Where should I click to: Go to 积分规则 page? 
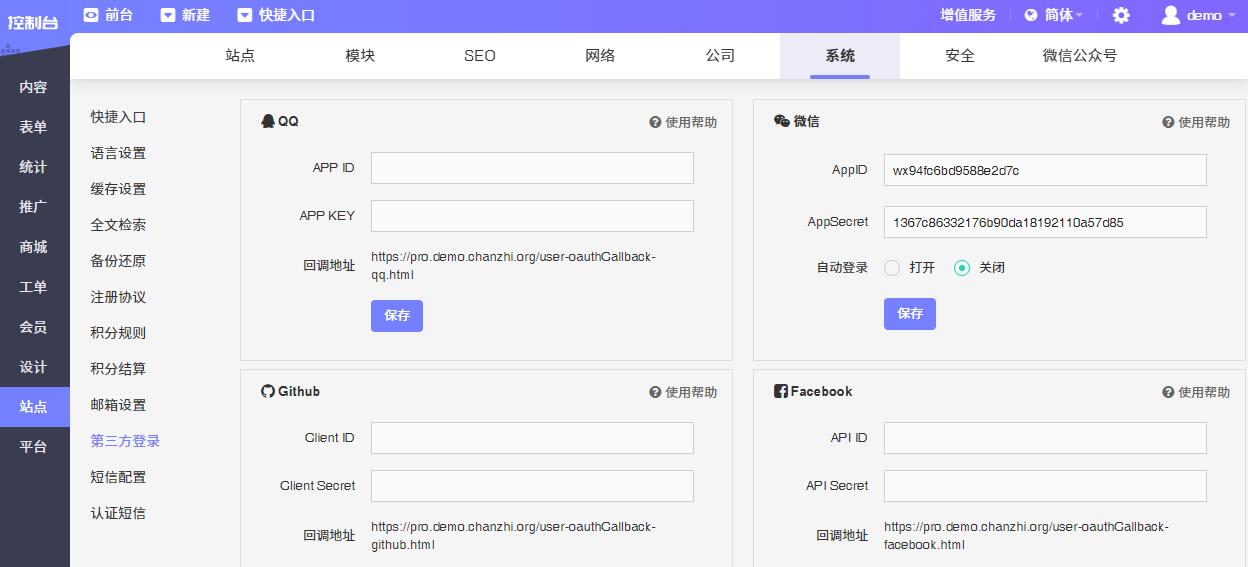118,333
